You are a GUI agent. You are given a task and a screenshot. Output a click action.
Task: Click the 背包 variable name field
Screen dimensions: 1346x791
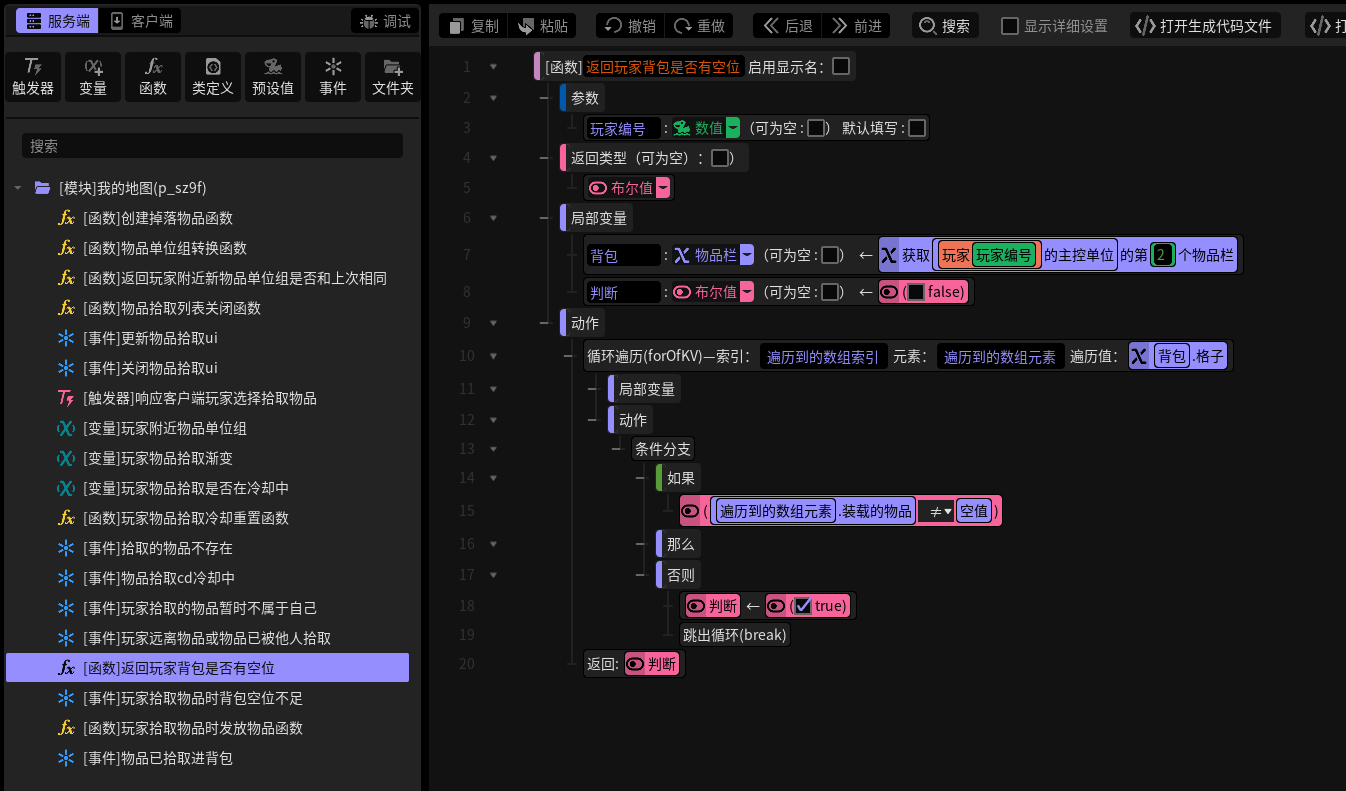(624, 255)
